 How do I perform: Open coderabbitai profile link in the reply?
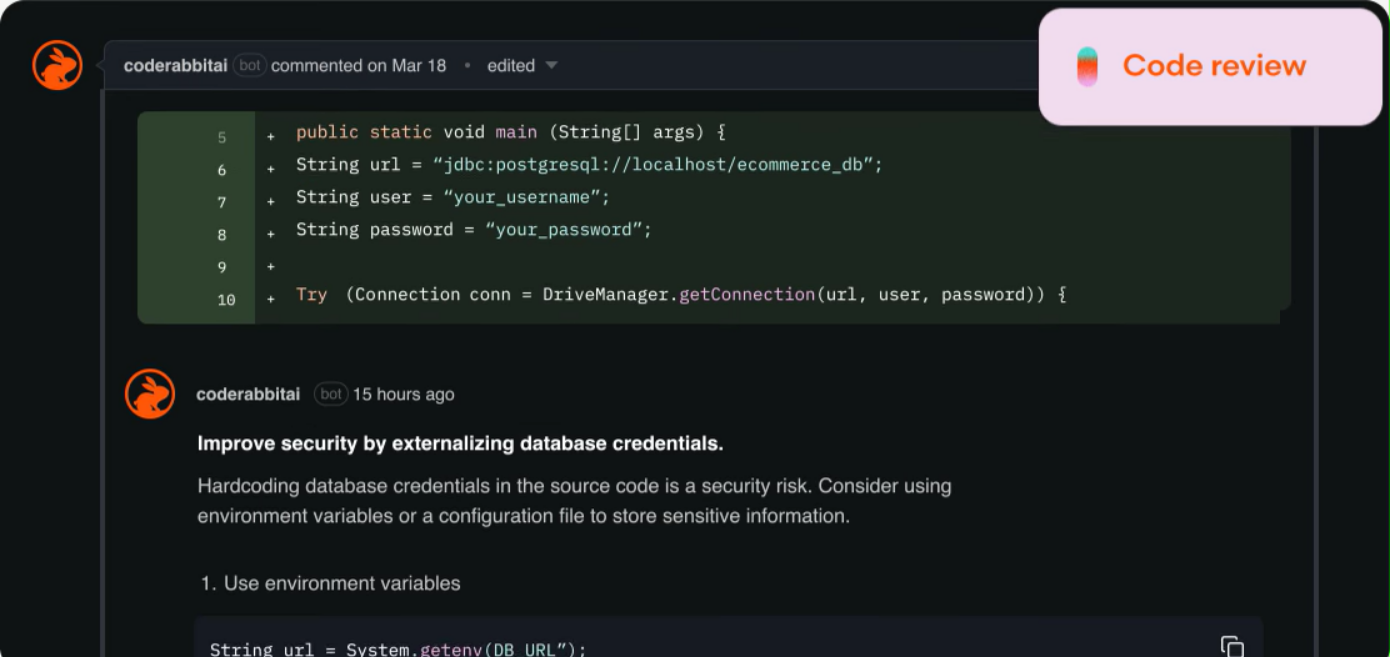248,394
